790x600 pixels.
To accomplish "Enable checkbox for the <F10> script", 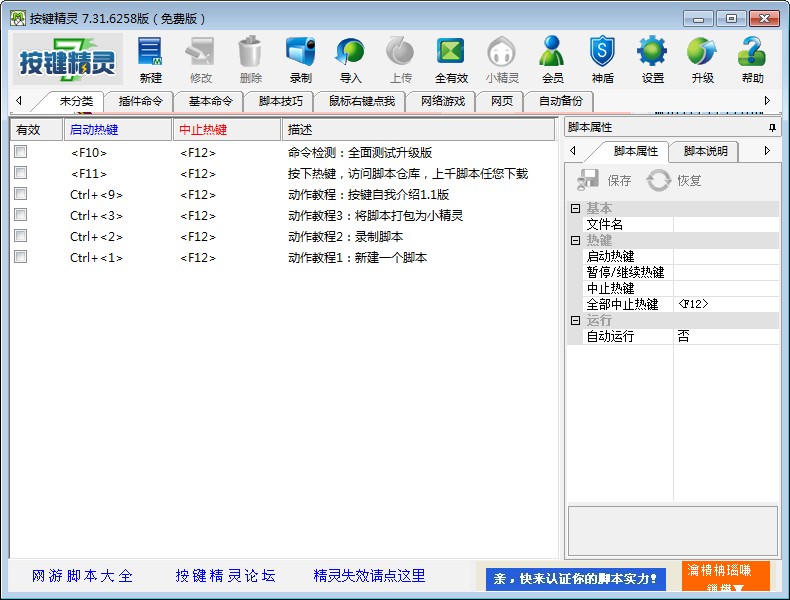I will click(x=21, y=152).
